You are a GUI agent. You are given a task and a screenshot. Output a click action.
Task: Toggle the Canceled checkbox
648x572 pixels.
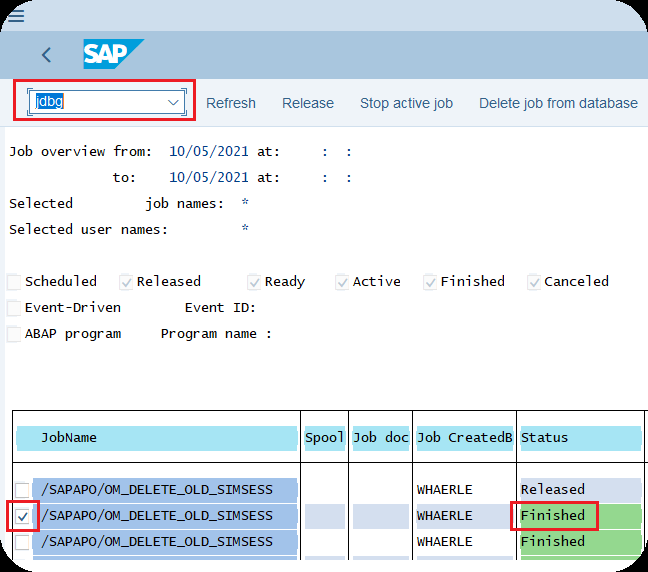[534, 282]
